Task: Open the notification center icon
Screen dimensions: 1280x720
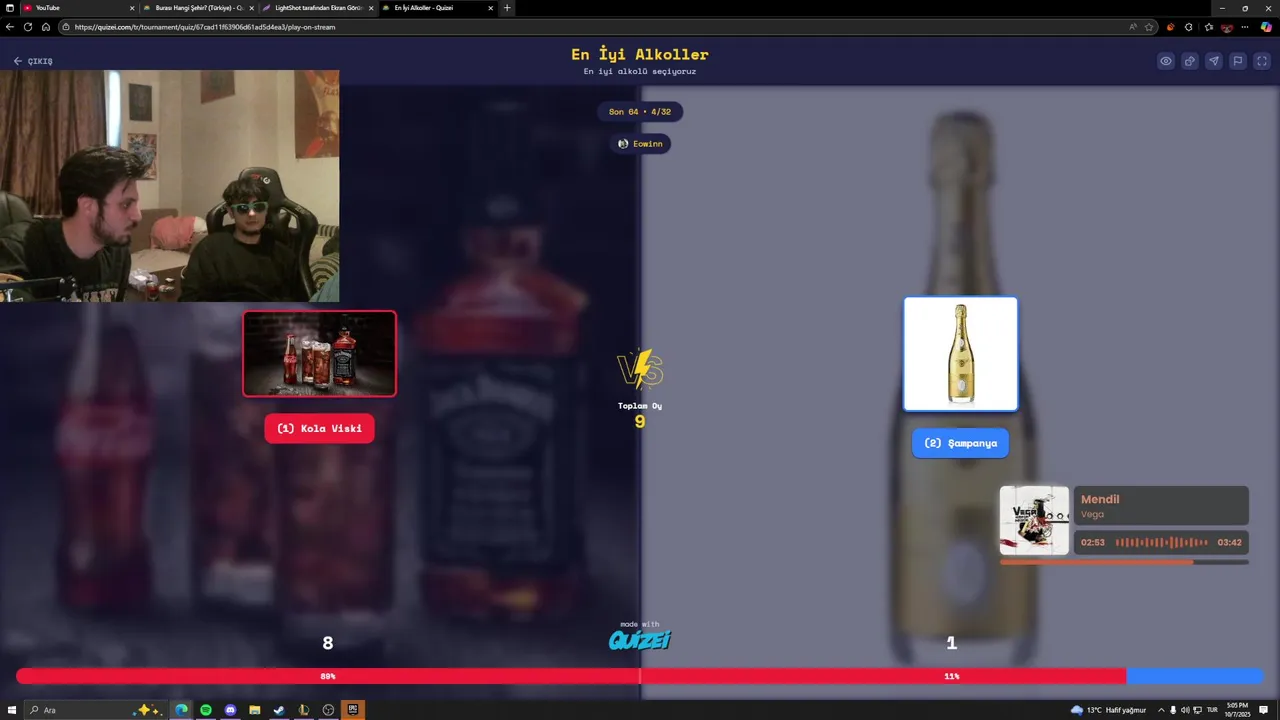Action: tap(1264, 710)
